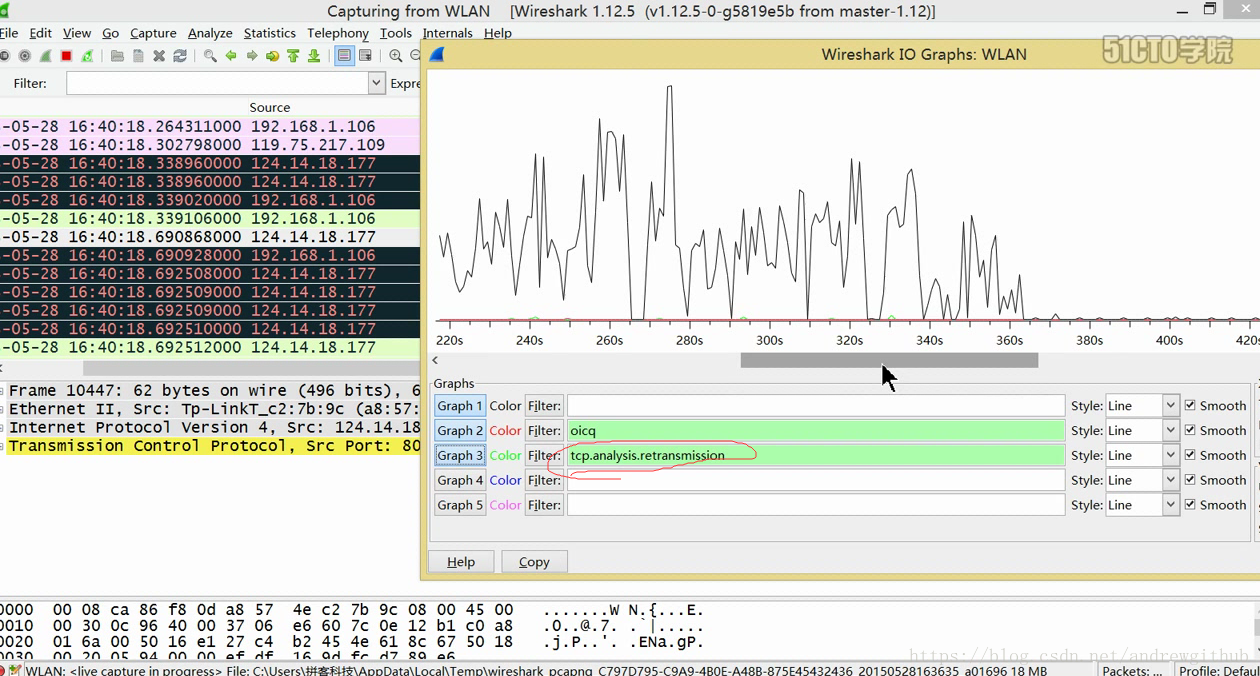
Task: Toggle Smooth for Graph 3
Action: coord(1190,456)
